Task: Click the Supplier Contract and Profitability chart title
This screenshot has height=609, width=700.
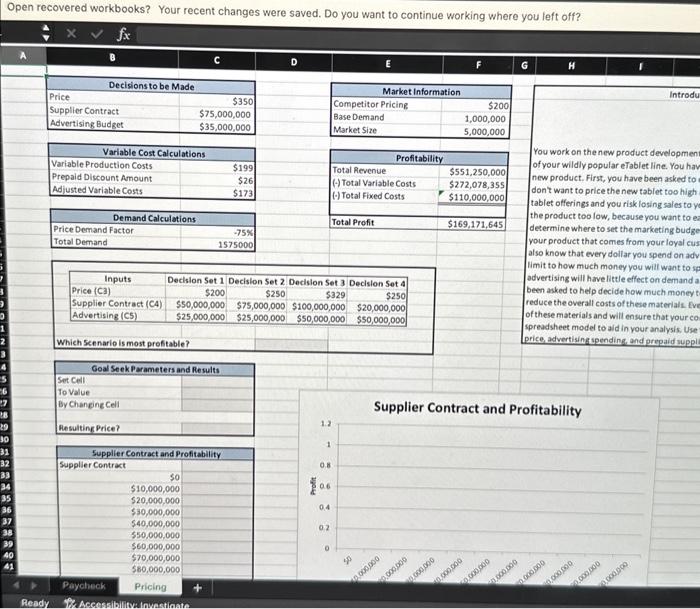Action: point(478,409)
